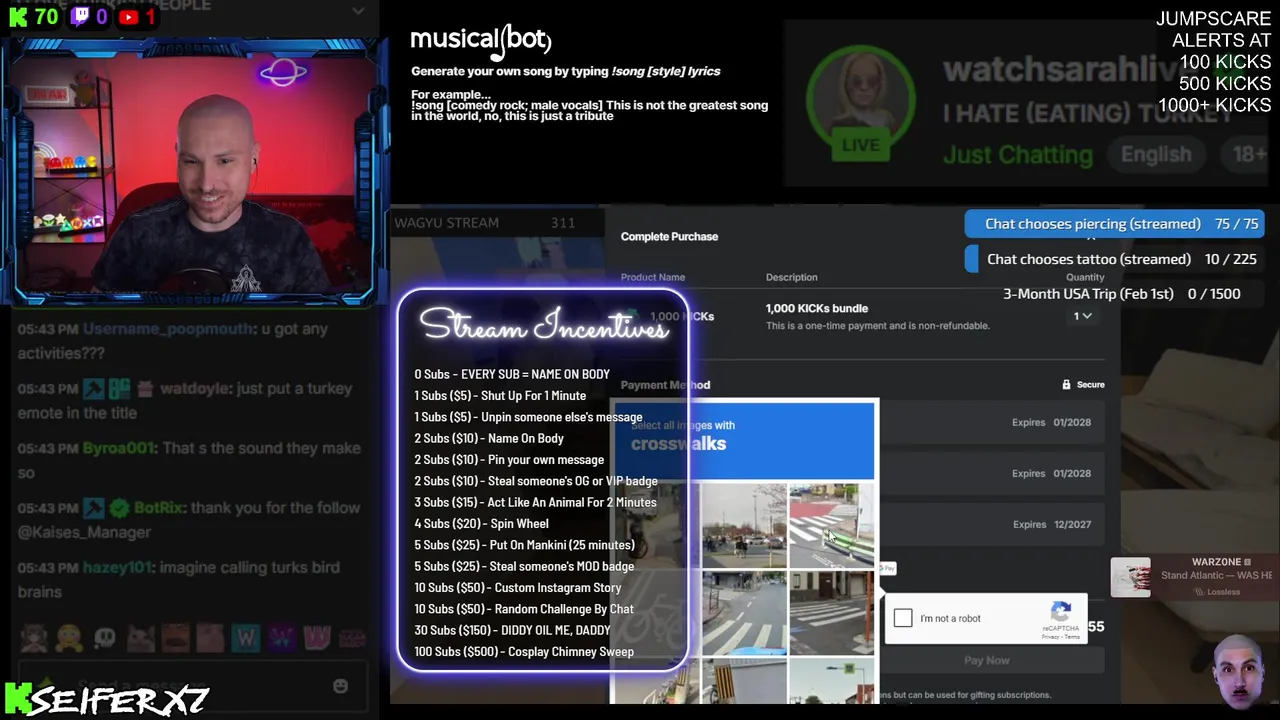Viewport: 1280px width, 720px height.
Task: Click hazey101's username in chat
Action: (117, 567)
